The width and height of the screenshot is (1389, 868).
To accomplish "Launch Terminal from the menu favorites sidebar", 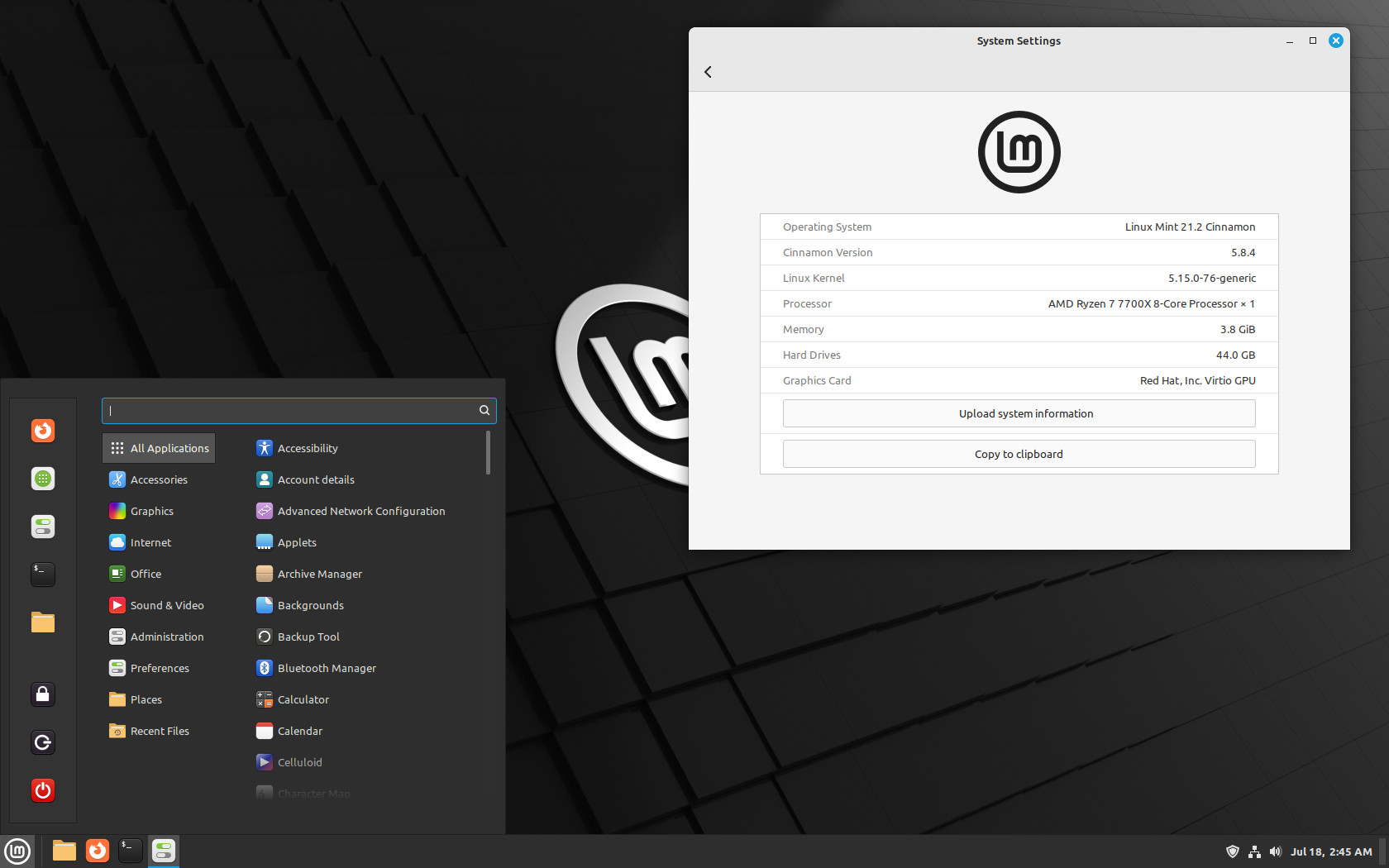I will pyautogui.click(x=43, y=575).
